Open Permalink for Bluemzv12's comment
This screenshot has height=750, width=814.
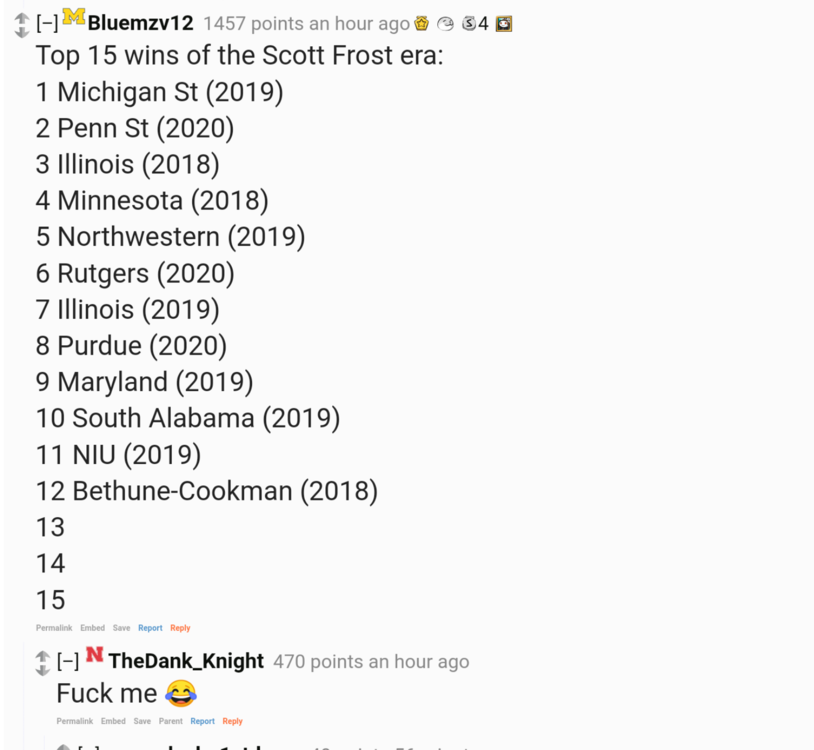[54, 628]
